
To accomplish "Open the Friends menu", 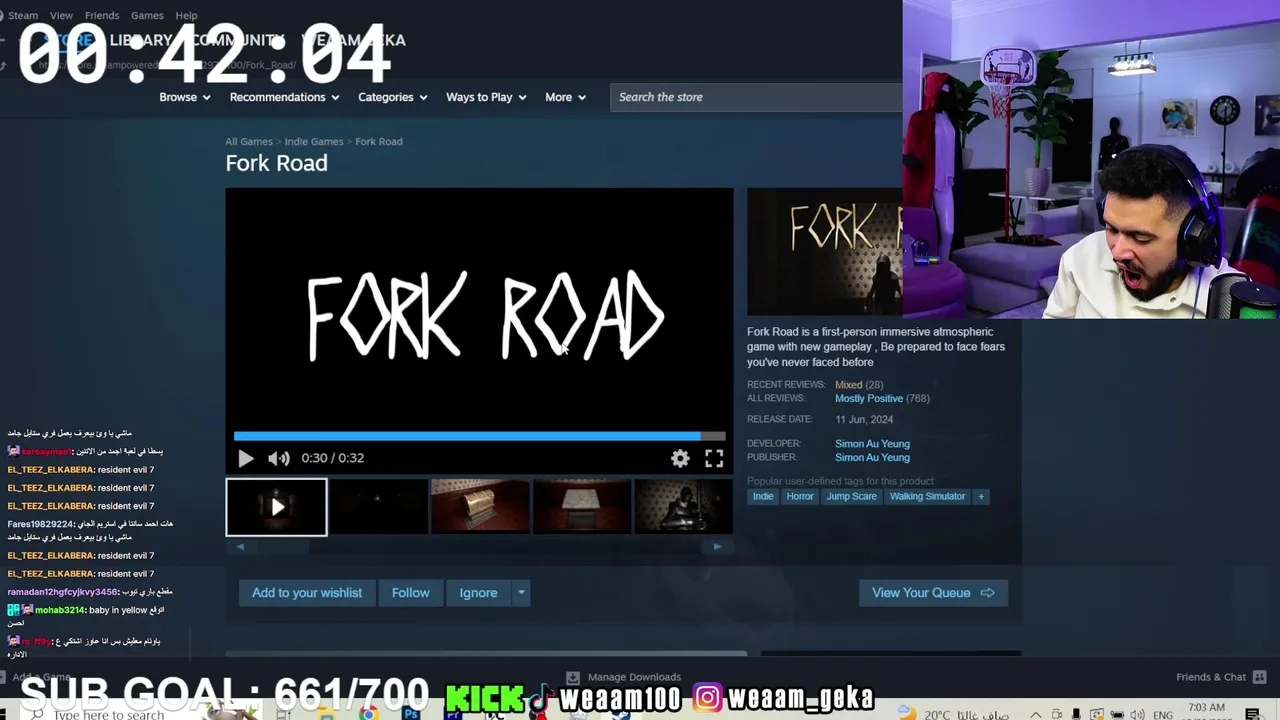I will (x=101, y=15).
